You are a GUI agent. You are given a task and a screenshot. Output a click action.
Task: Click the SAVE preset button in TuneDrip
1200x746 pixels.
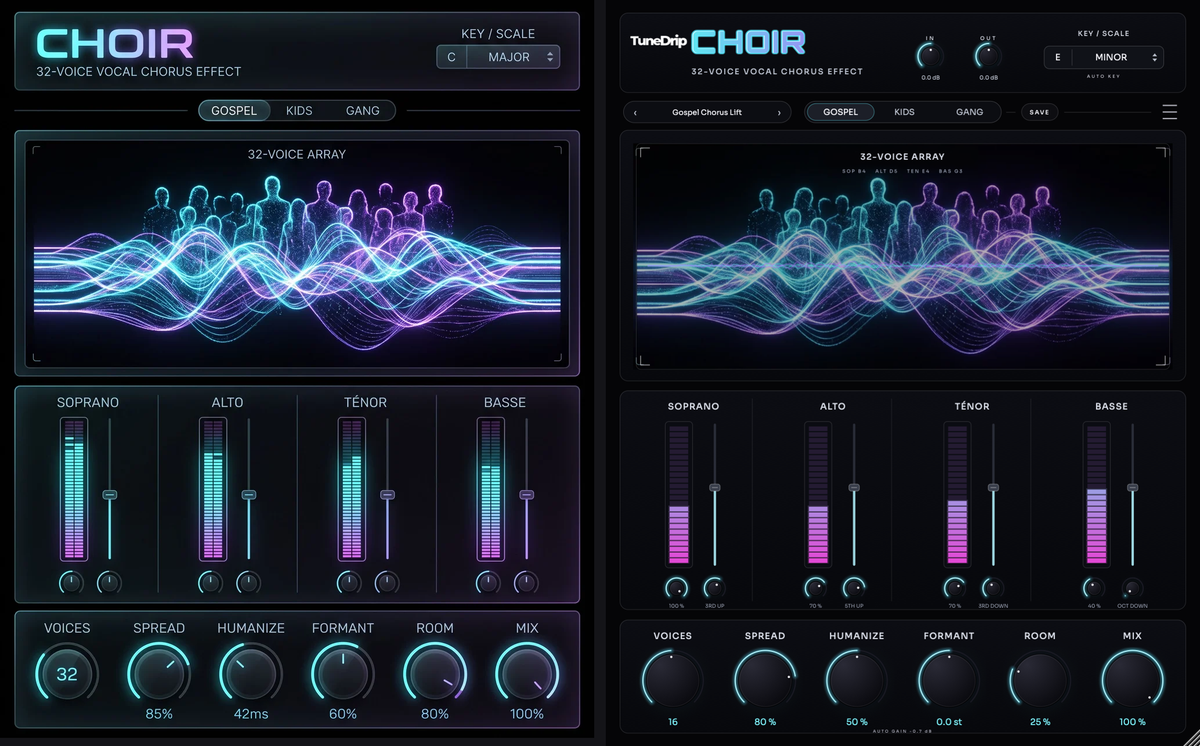[x=1039, y=112]
